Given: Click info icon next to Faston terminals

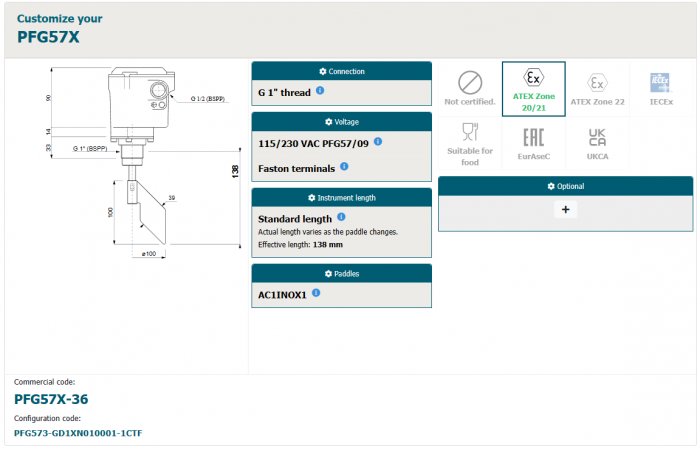Looking at the screenshot, I should pos(344,167).
